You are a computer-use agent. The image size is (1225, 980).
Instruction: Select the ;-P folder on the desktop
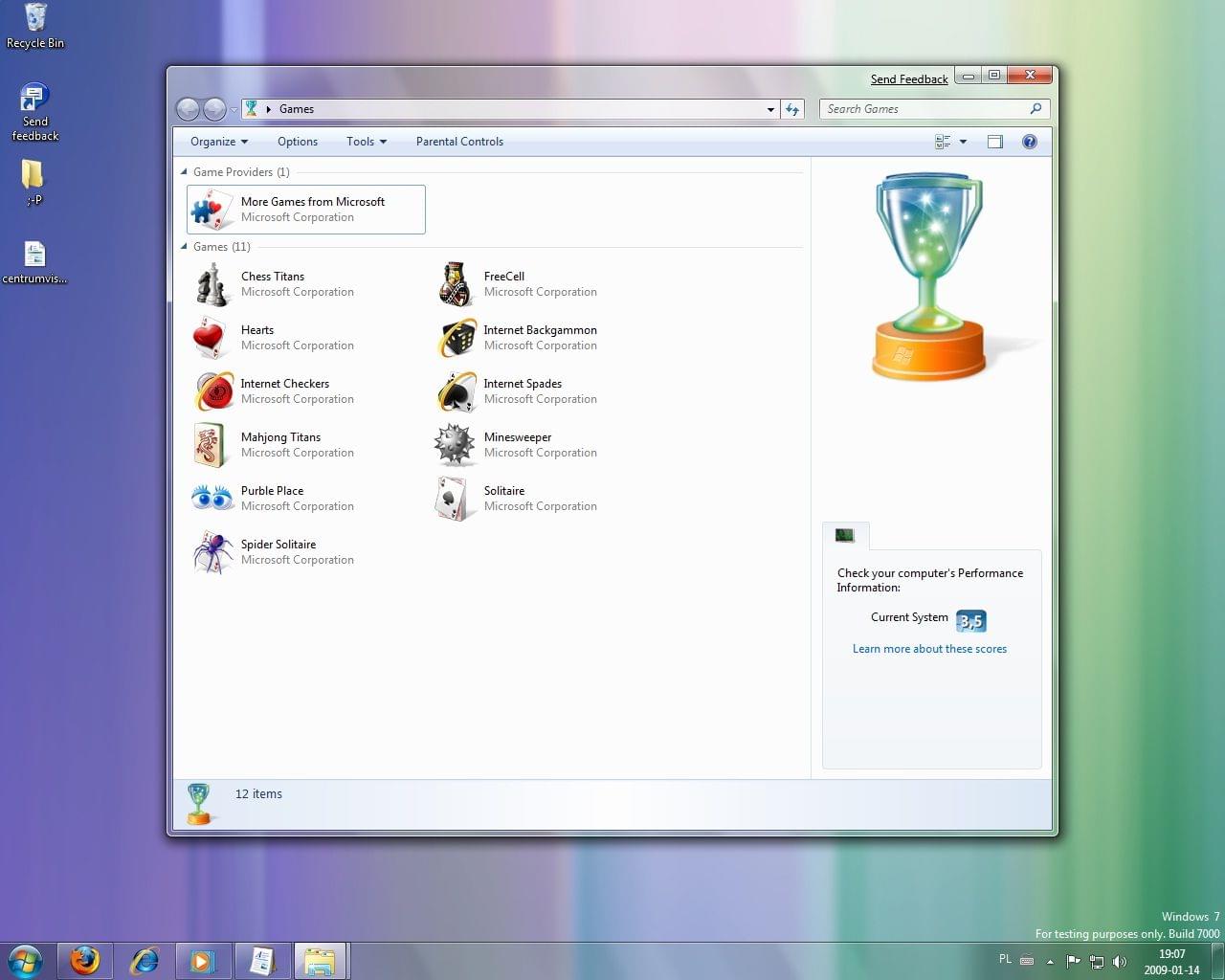(33, 183)
